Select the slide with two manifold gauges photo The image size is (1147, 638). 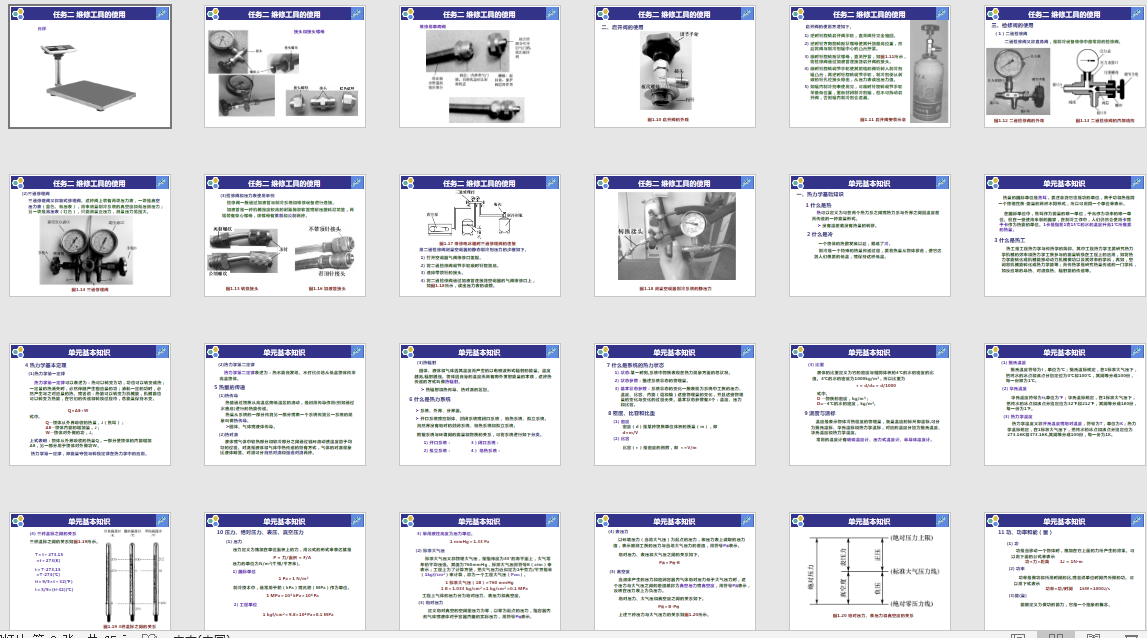(90, 236)
